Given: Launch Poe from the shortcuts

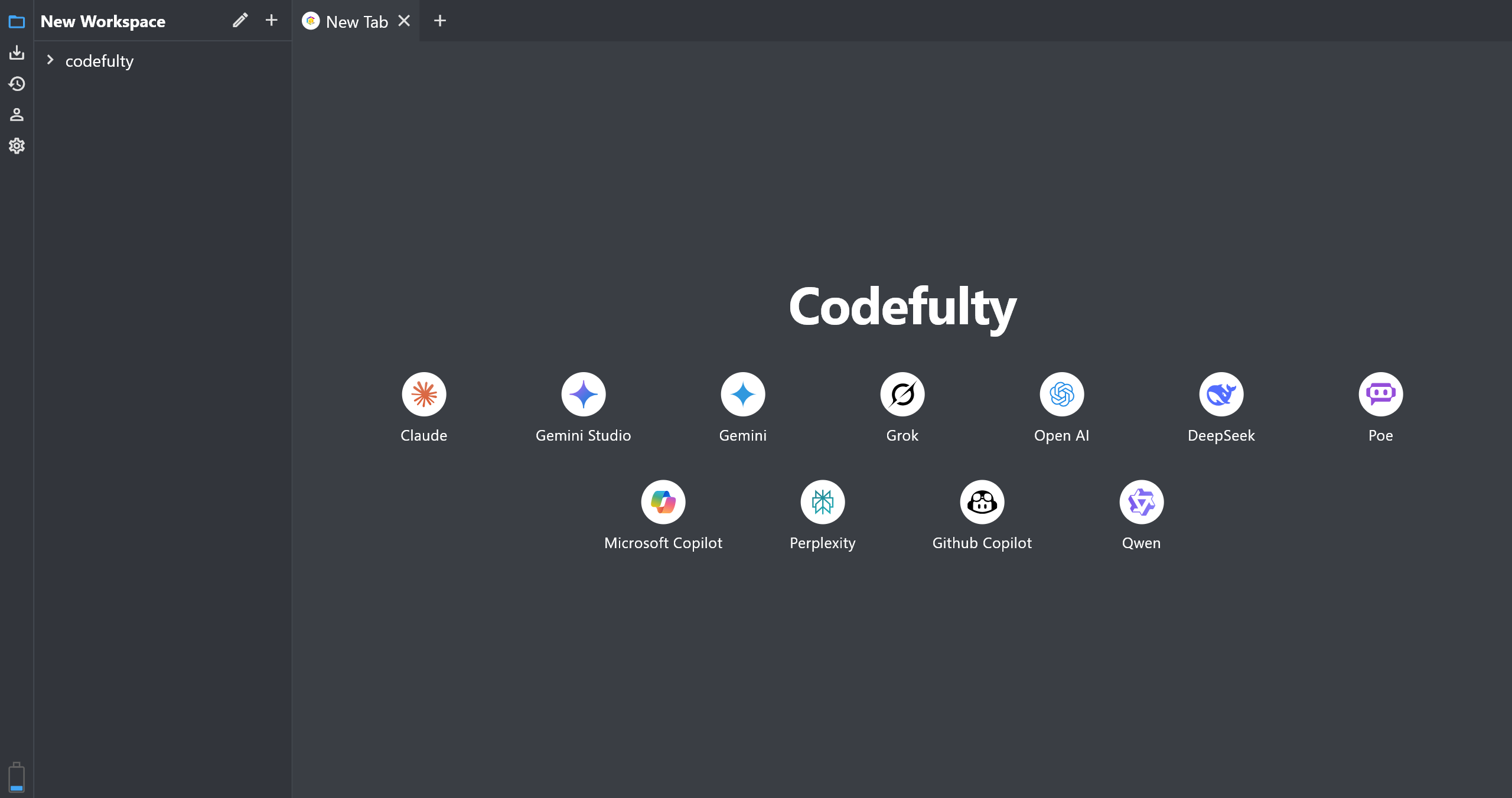Looking at the screenshot, I should point(1380,394).
